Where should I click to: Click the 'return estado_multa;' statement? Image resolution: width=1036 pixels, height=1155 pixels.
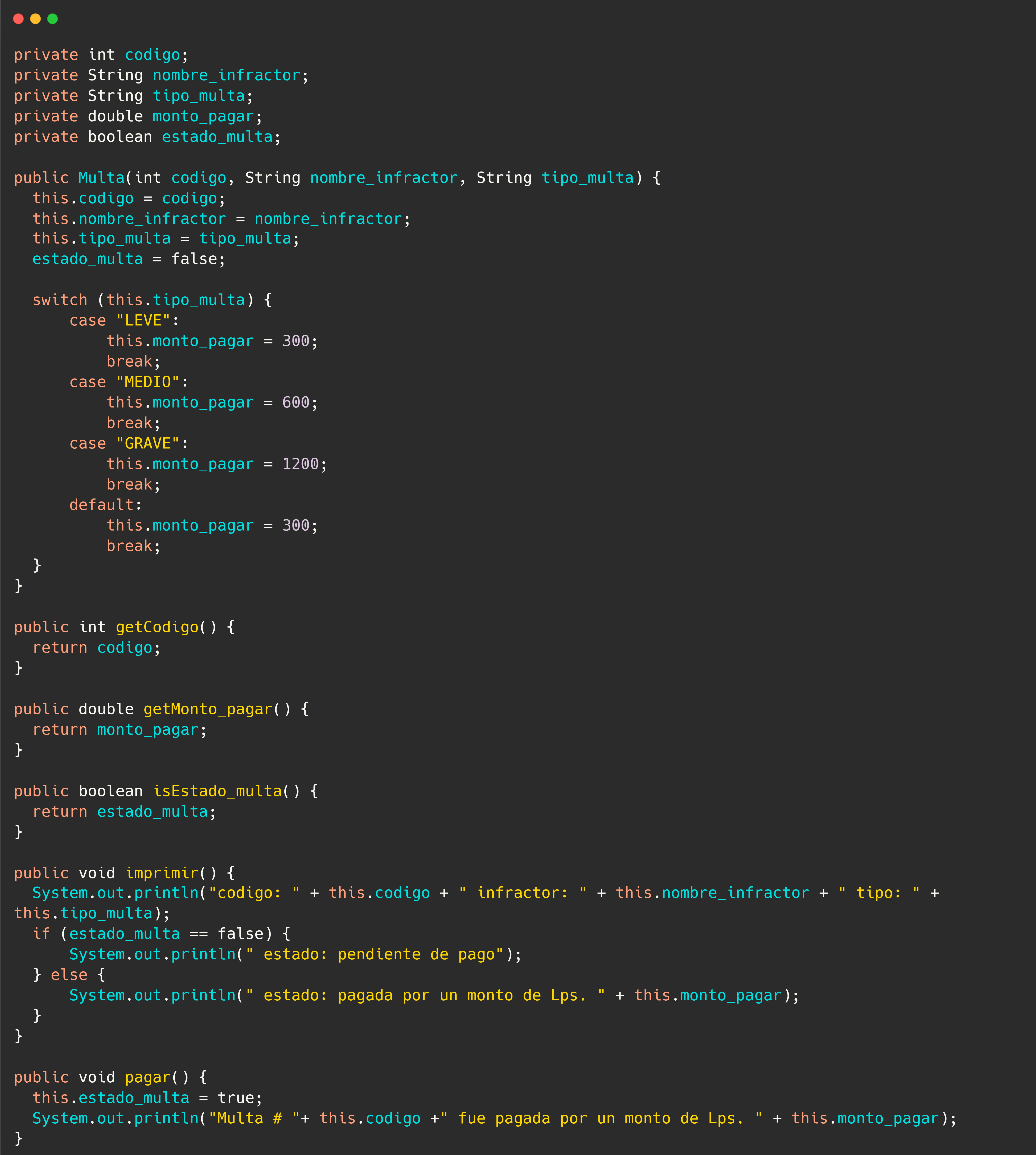[124, 812]
